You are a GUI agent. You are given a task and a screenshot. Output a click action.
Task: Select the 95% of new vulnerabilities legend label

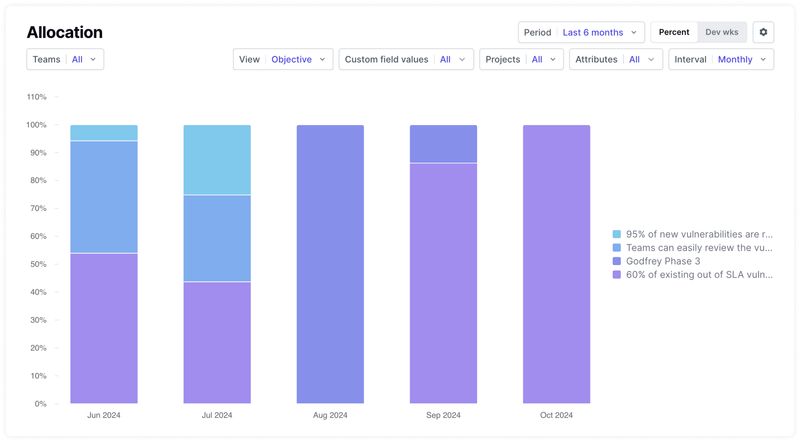698,234
